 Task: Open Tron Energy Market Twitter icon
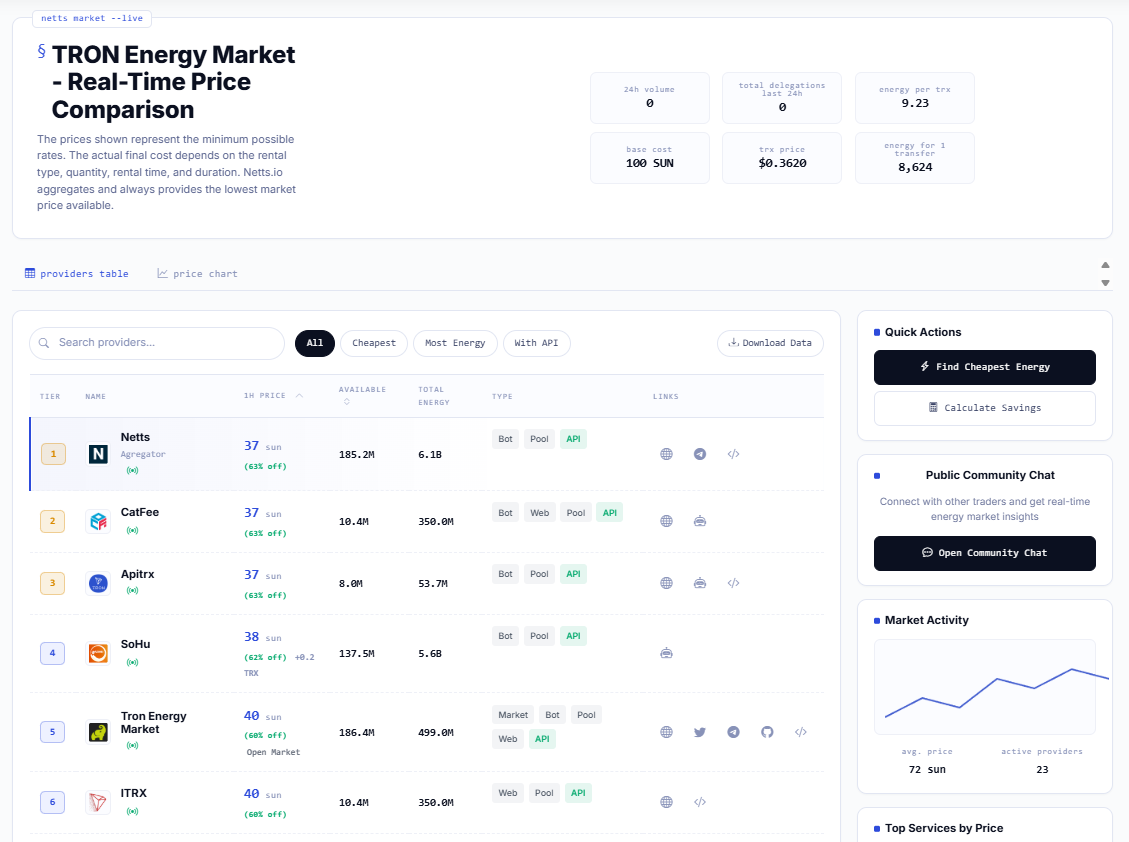pos(700,732)
